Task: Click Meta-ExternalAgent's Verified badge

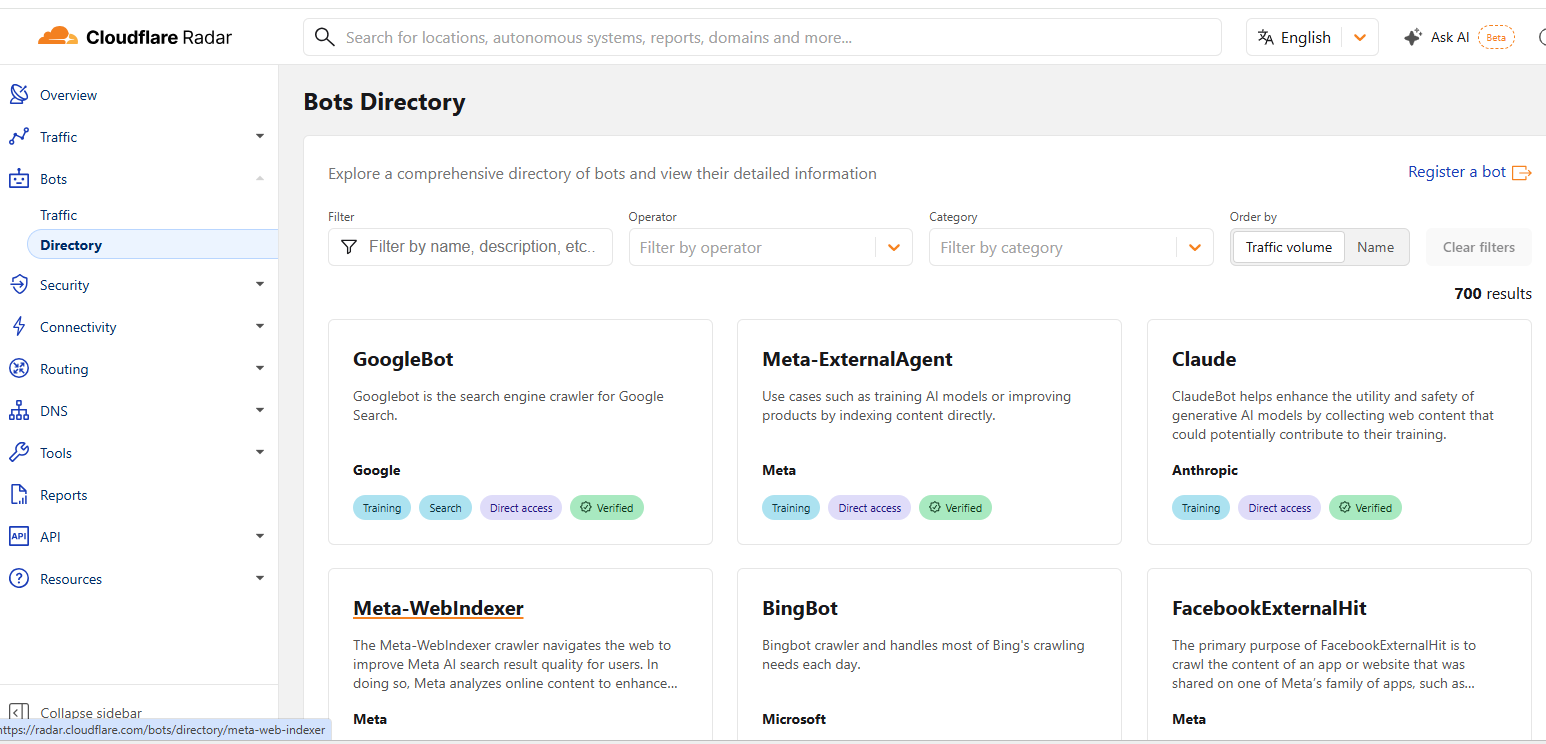Action: click(956, 508)
